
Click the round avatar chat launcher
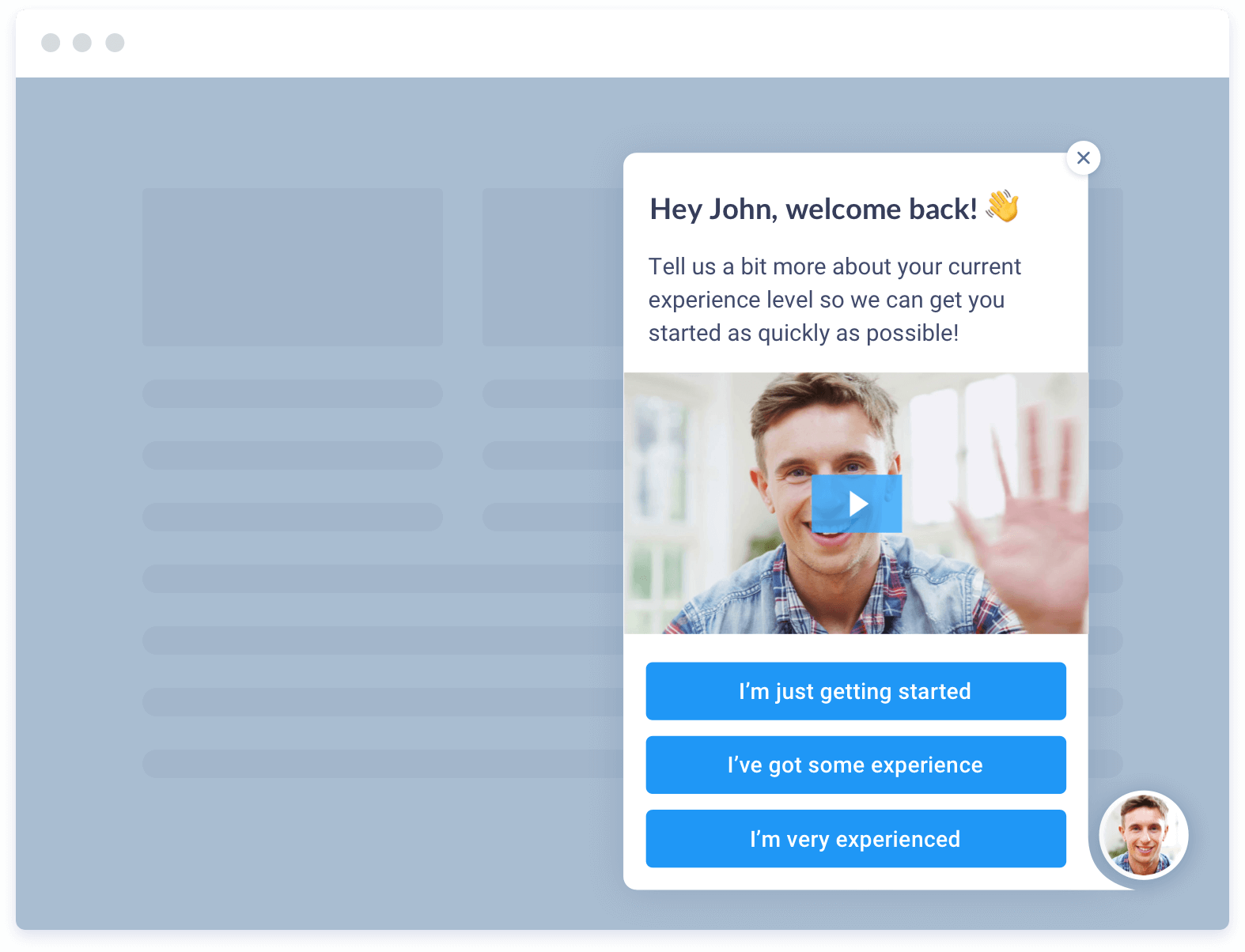1143,835
